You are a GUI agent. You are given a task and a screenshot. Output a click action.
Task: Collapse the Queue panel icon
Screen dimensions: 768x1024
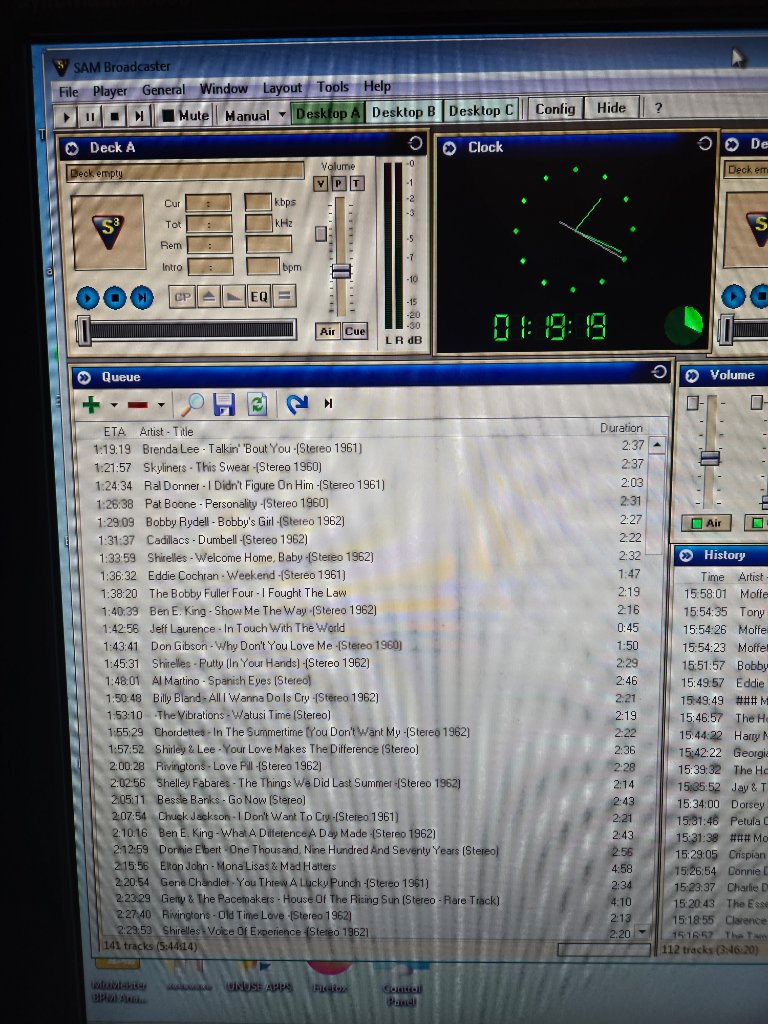click(84, 377)
